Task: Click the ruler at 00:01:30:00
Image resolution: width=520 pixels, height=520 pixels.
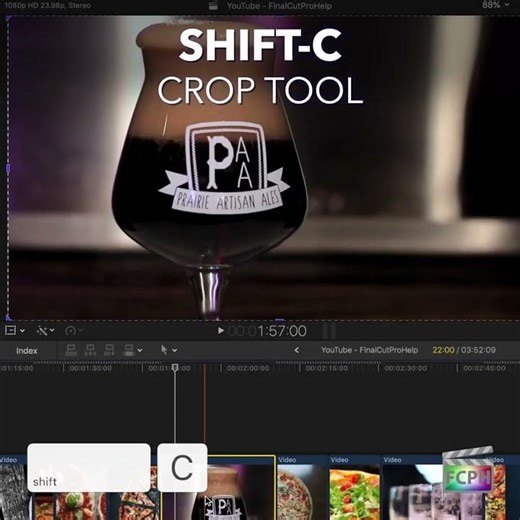Action: point(90,368)
